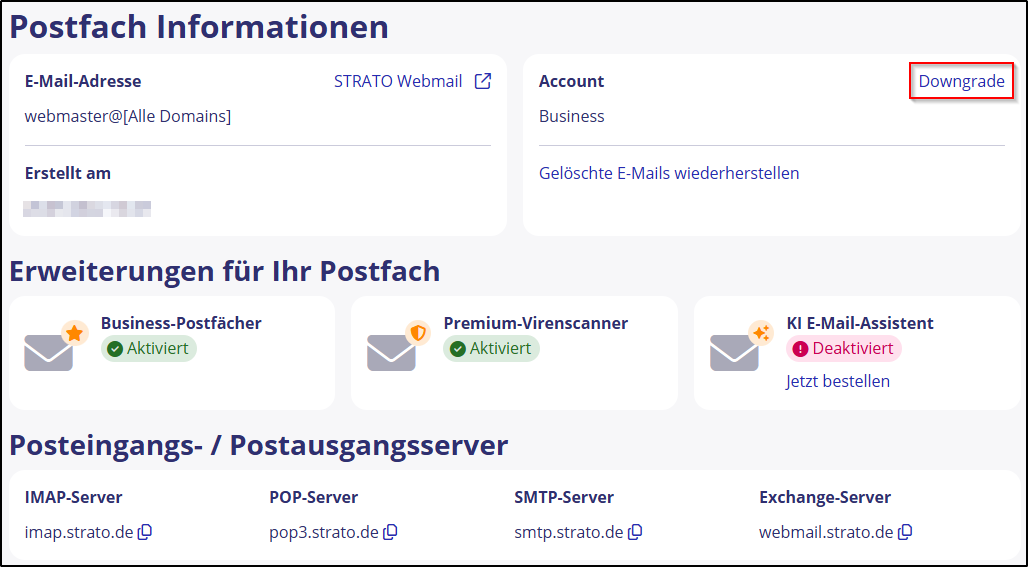
Task: Click the Posteingangs- / Postausgangsserver heading
Action: click(258, 446)
